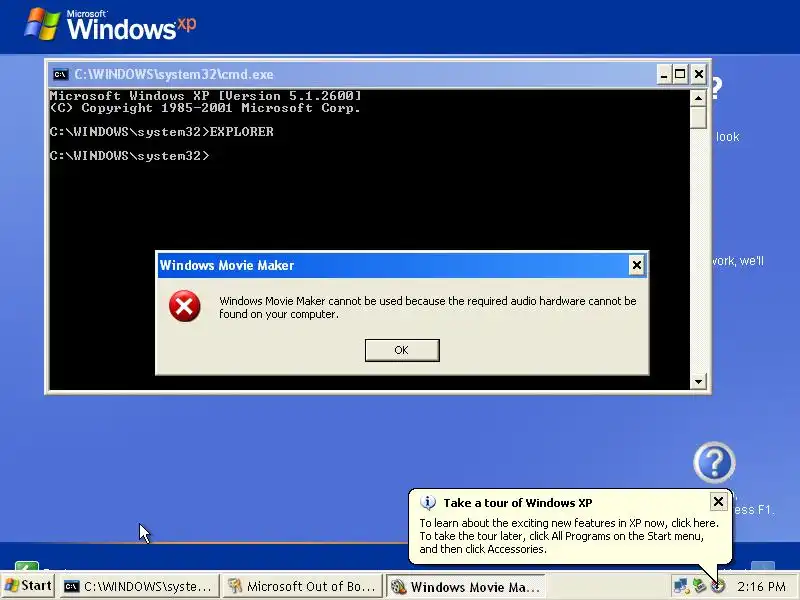Click the '(C) Copyright 1985-2001 Microsoft Corp.' line
800x600 pixels.
206,108
